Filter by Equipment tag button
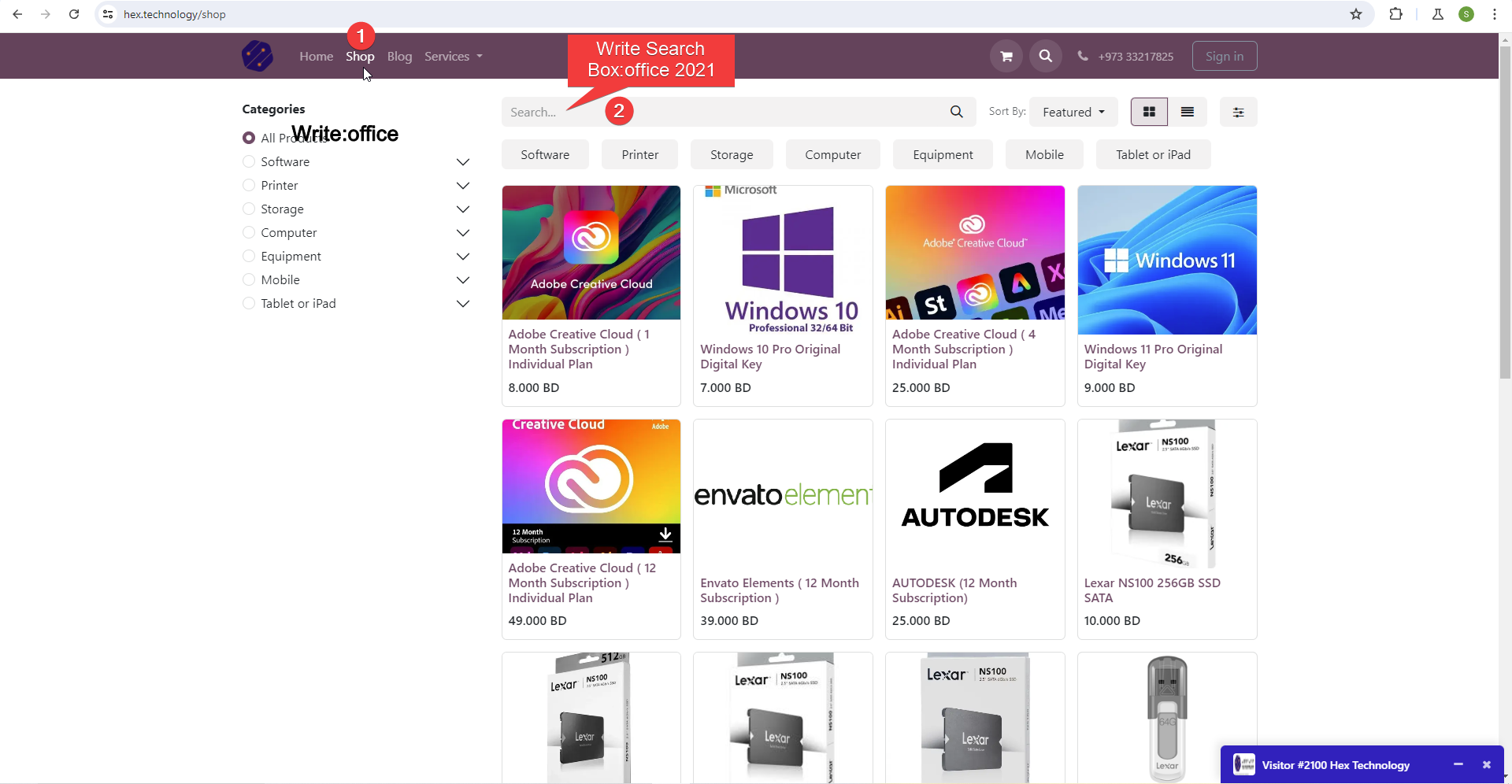The width and height of the screenshot is (1512, 784). 943,154
